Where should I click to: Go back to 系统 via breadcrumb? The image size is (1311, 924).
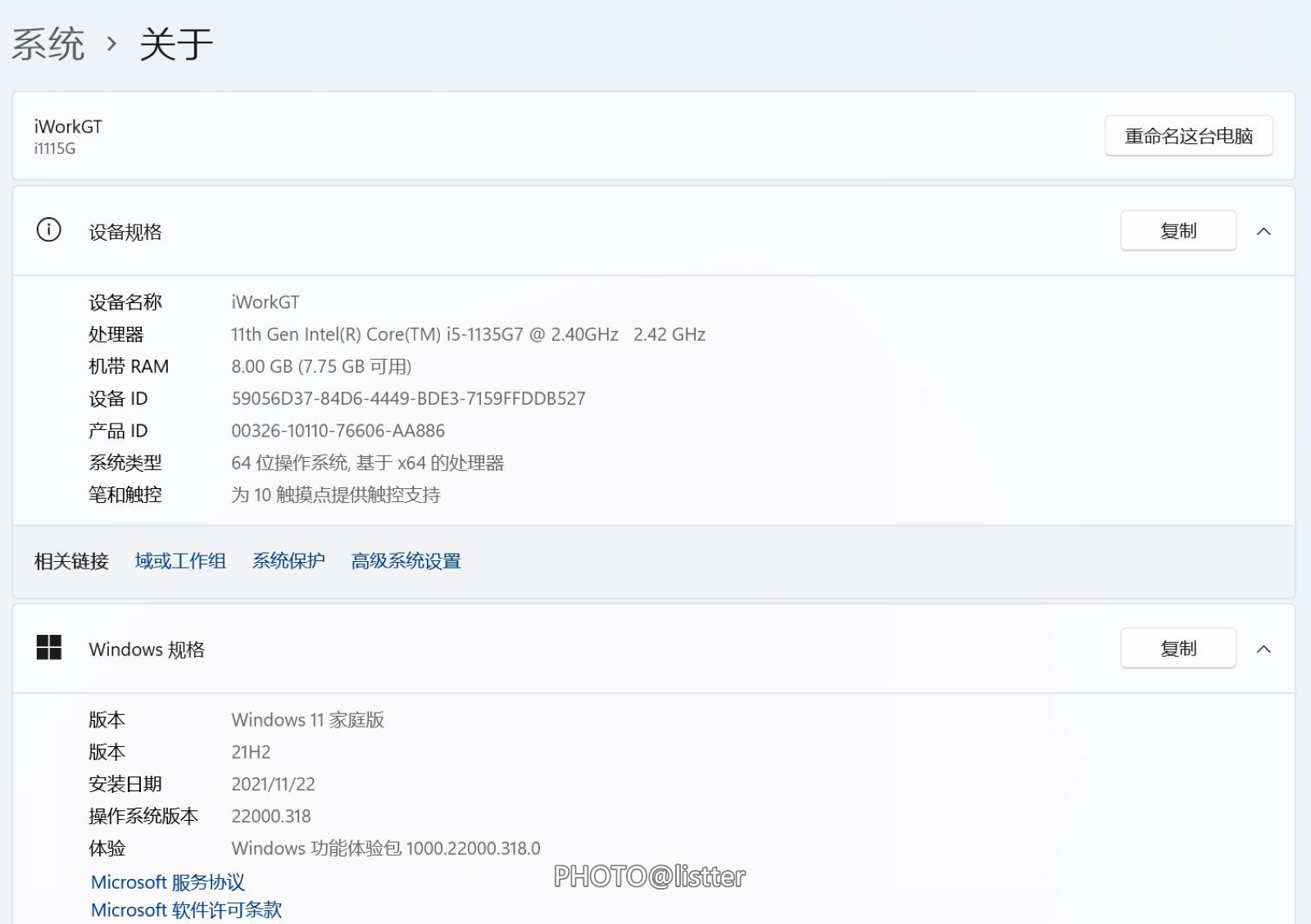pyautogui.click(x=48, y=43)
